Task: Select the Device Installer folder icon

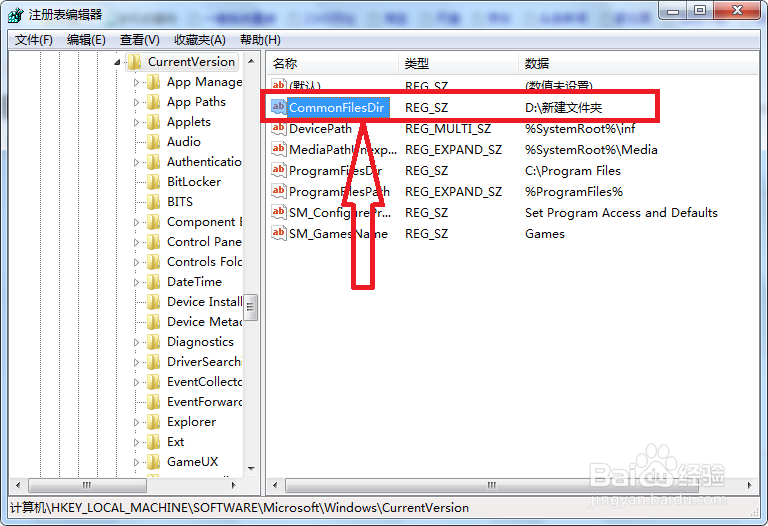Action: tap(154, 302)
